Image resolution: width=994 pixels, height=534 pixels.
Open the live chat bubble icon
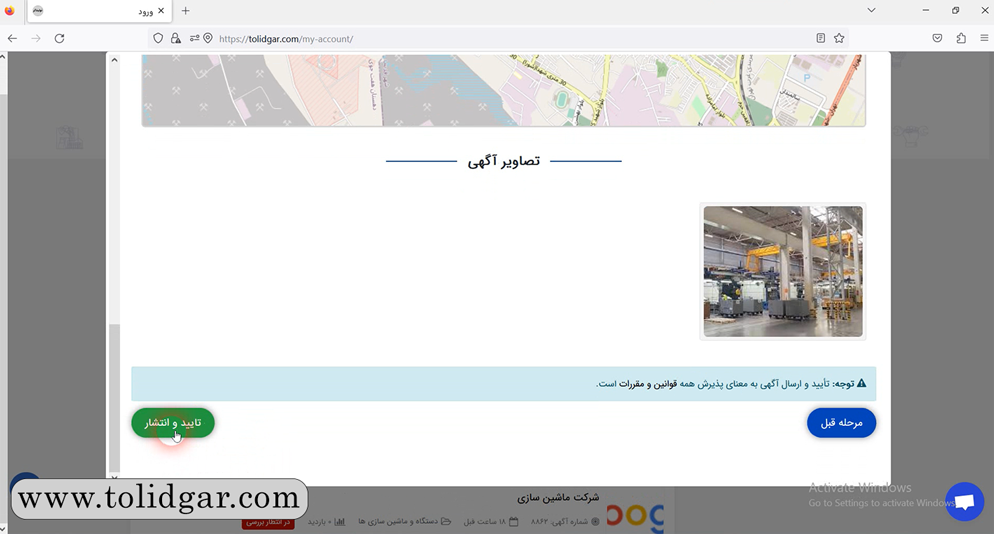pyautogui.click(x=964, y=502)
